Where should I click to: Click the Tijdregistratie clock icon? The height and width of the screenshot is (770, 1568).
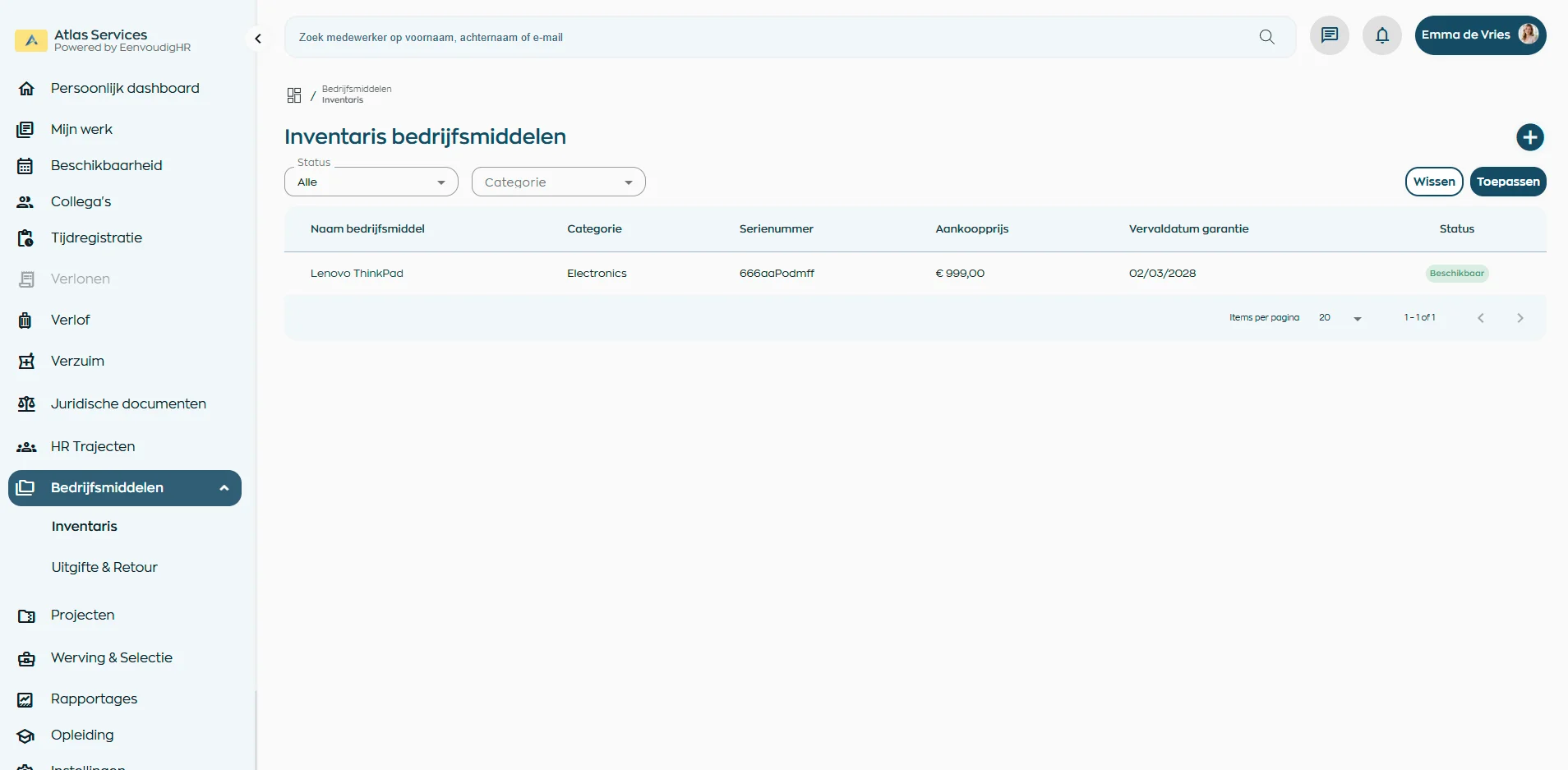pyautogui.click(x=25, y=238)
